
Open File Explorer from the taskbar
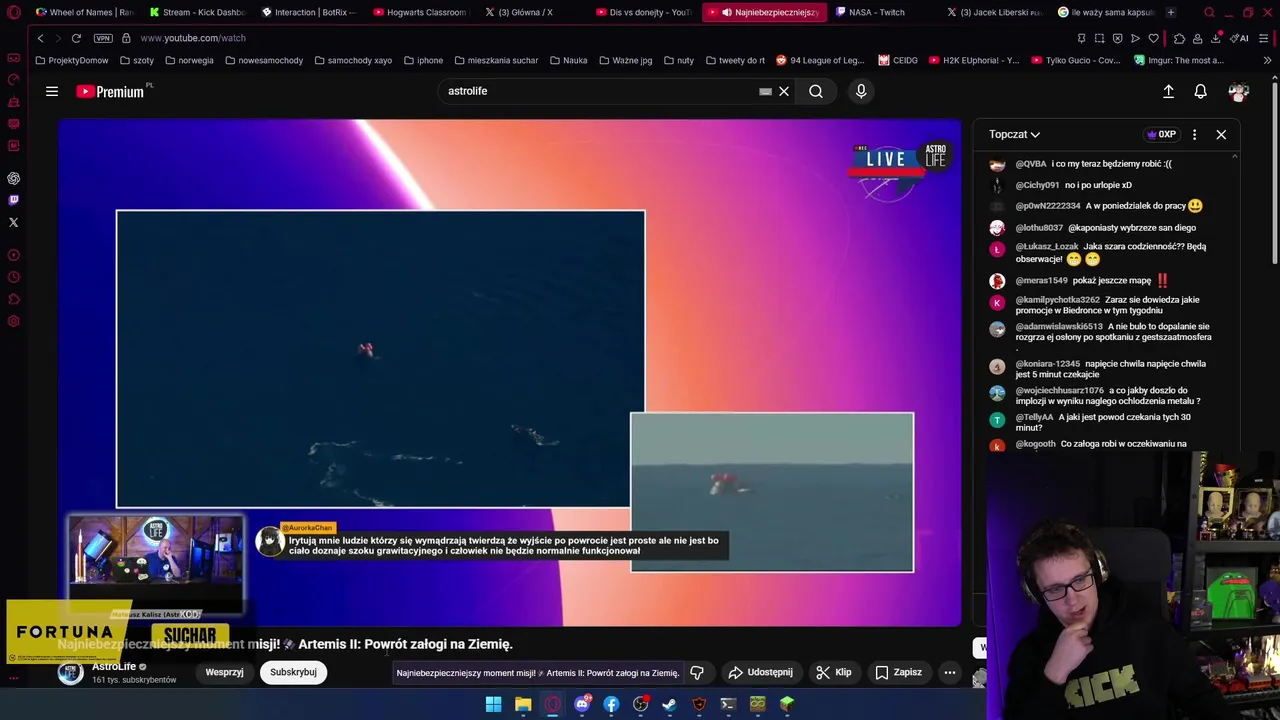[523, 704]
